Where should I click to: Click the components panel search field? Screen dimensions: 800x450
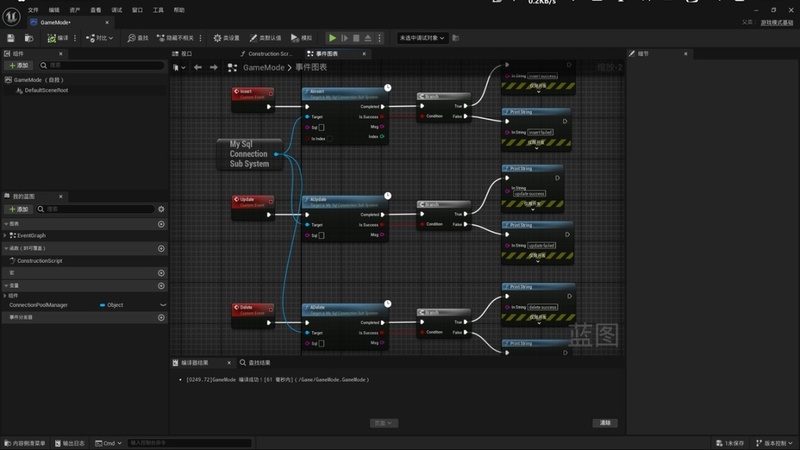point(102,65)
